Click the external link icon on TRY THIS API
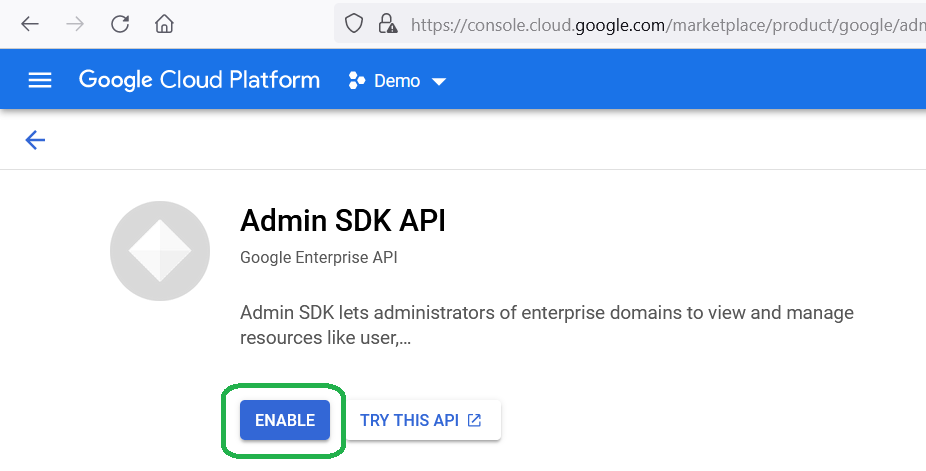 475,420
